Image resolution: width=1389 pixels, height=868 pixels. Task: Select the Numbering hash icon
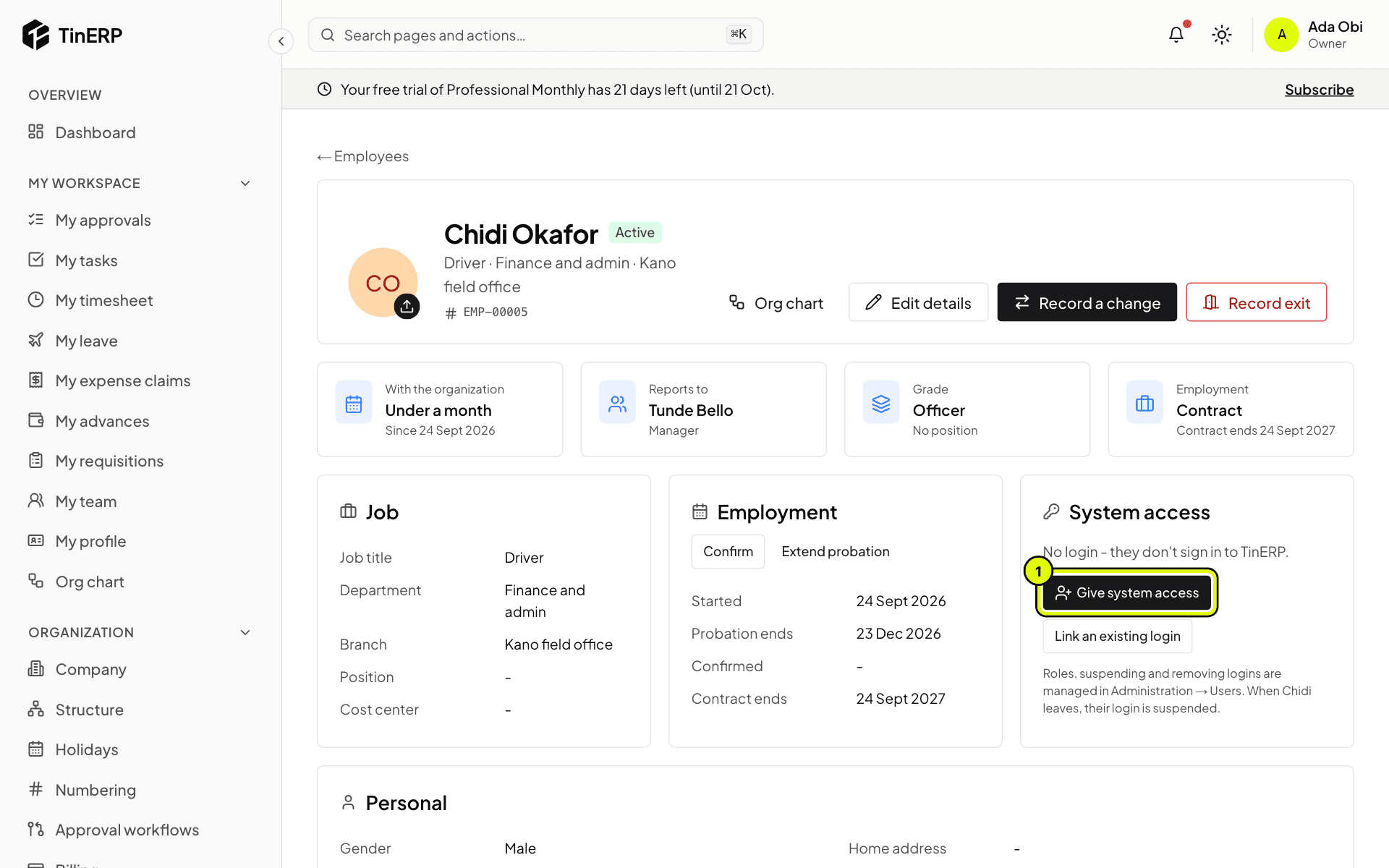(35, 789)
